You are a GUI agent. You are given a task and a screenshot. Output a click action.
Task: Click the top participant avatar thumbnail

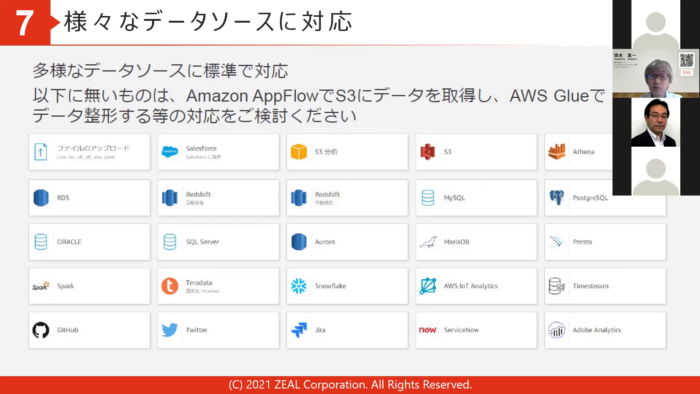[x=655, y=24]
